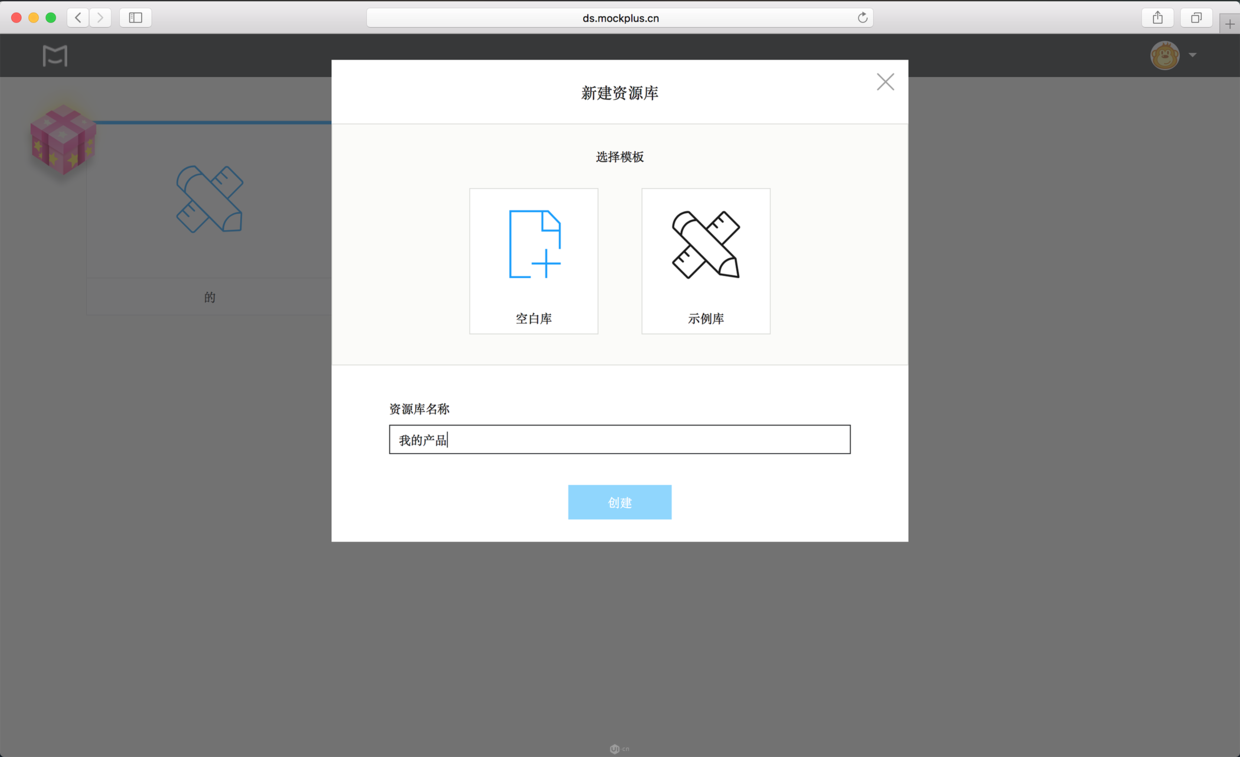This screenshot has width=1240, height=757.
Task: Choose the 示例库 sample template
Action: point(705,260)
